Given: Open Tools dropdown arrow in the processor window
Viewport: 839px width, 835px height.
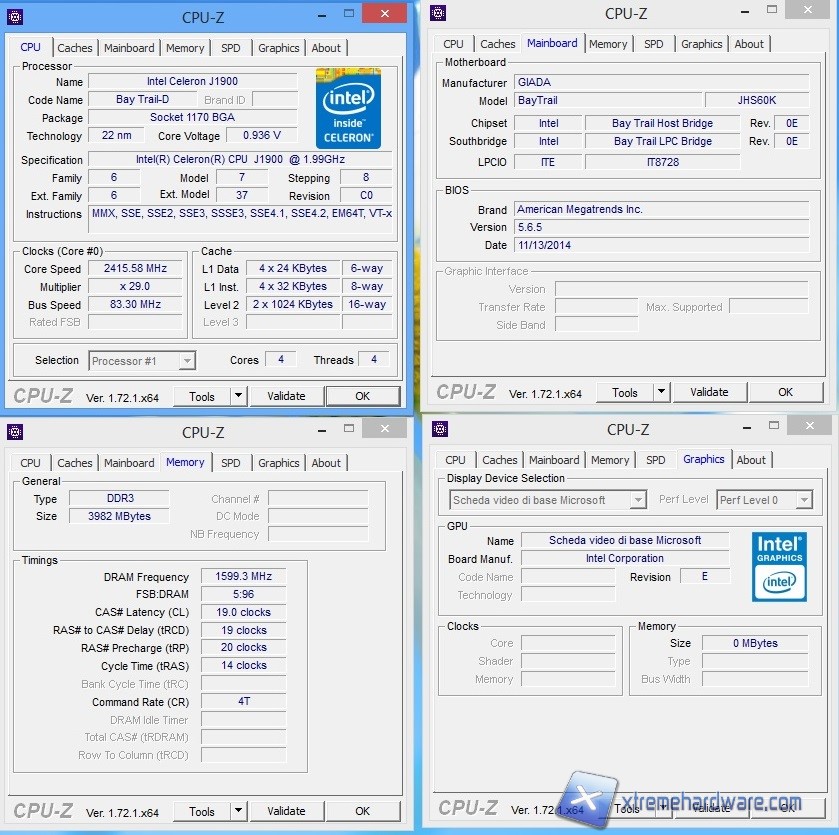Looking at the screenshot, I should [238, 396].
